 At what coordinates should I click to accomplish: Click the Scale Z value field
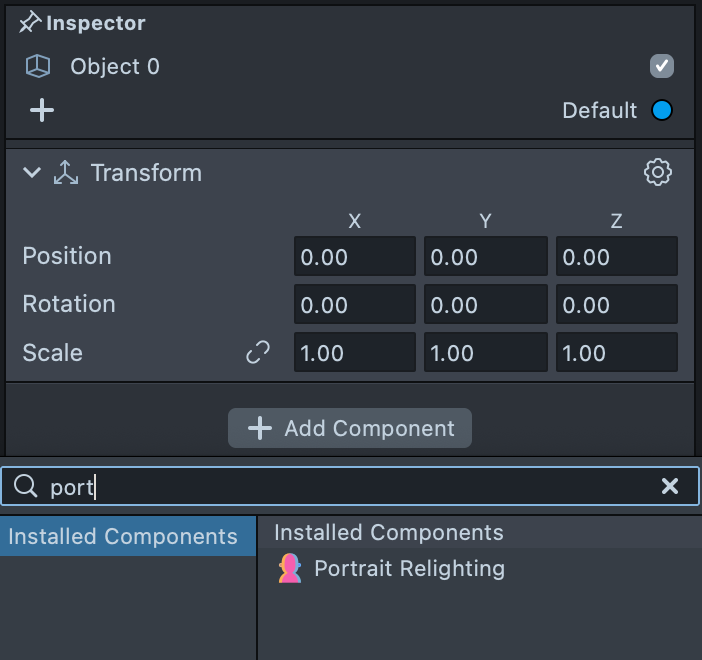(616, 353)
